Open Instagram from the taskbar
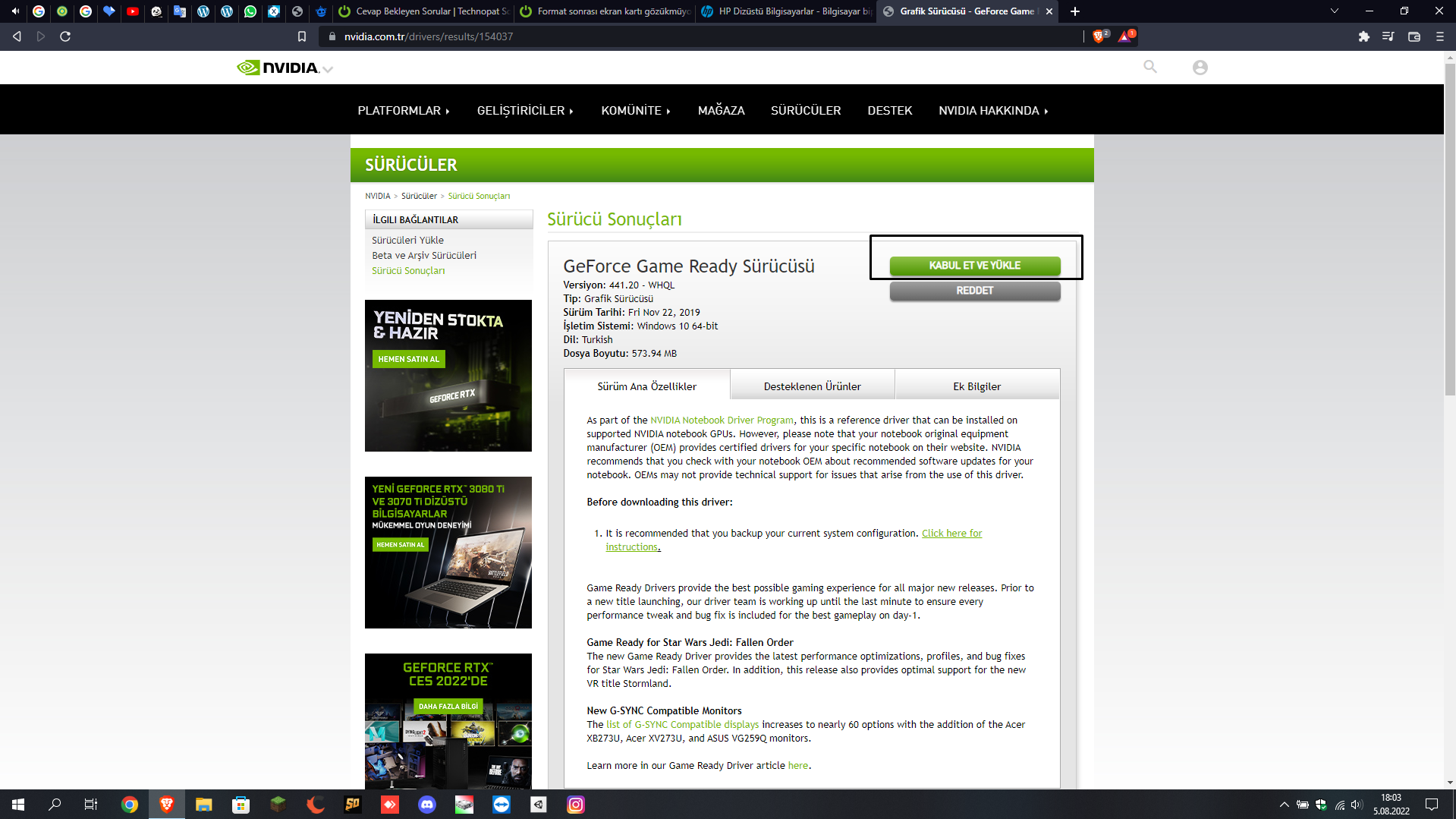This screenshot has height=819, width=1456. pyautogui.click(x=576, y=805)
